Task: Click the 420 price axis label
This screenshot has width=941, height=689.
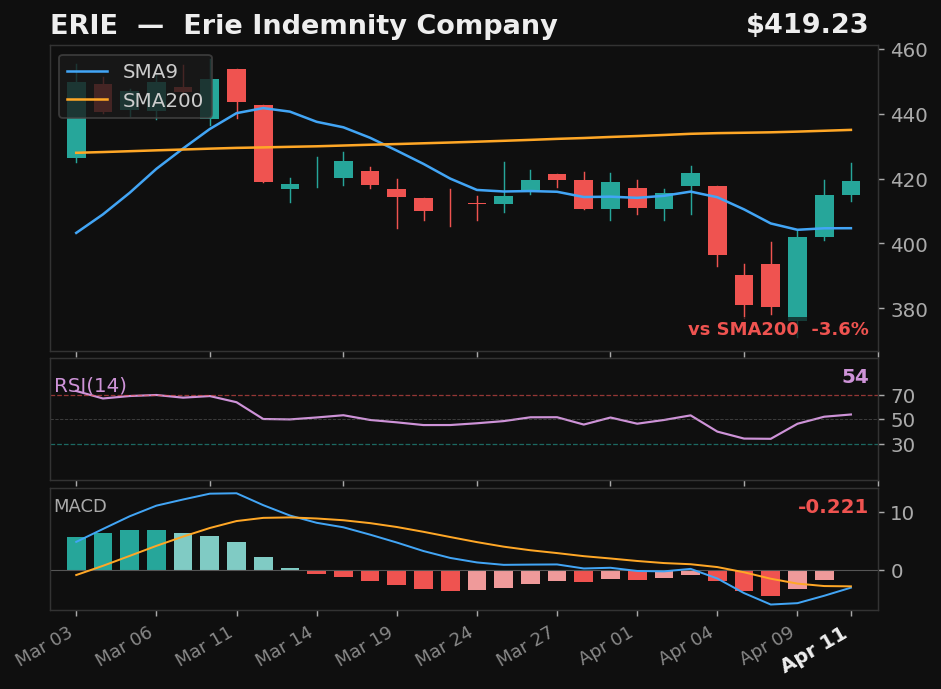Action: pos(909,180)
